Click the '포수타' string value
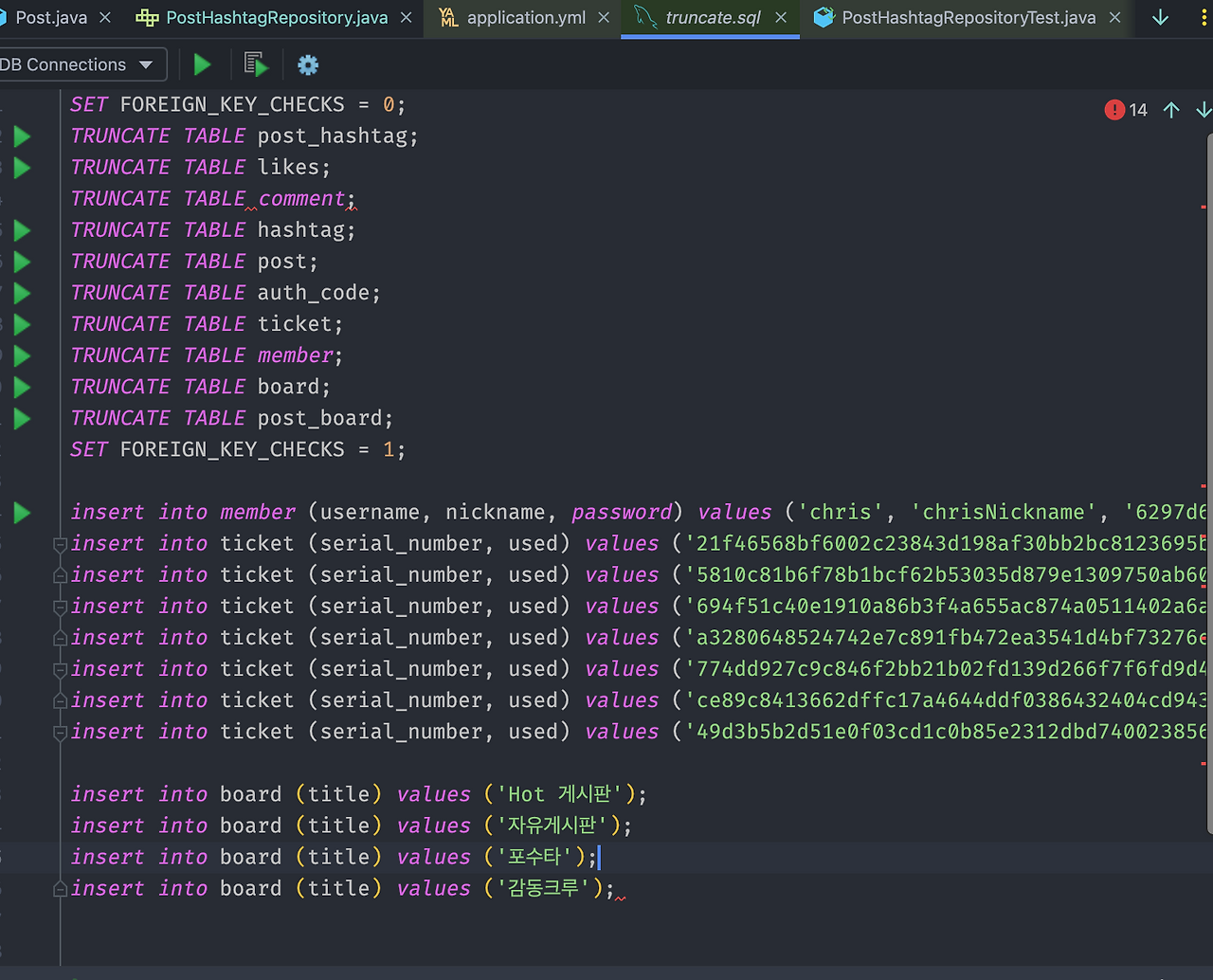 tap(534, 857)
